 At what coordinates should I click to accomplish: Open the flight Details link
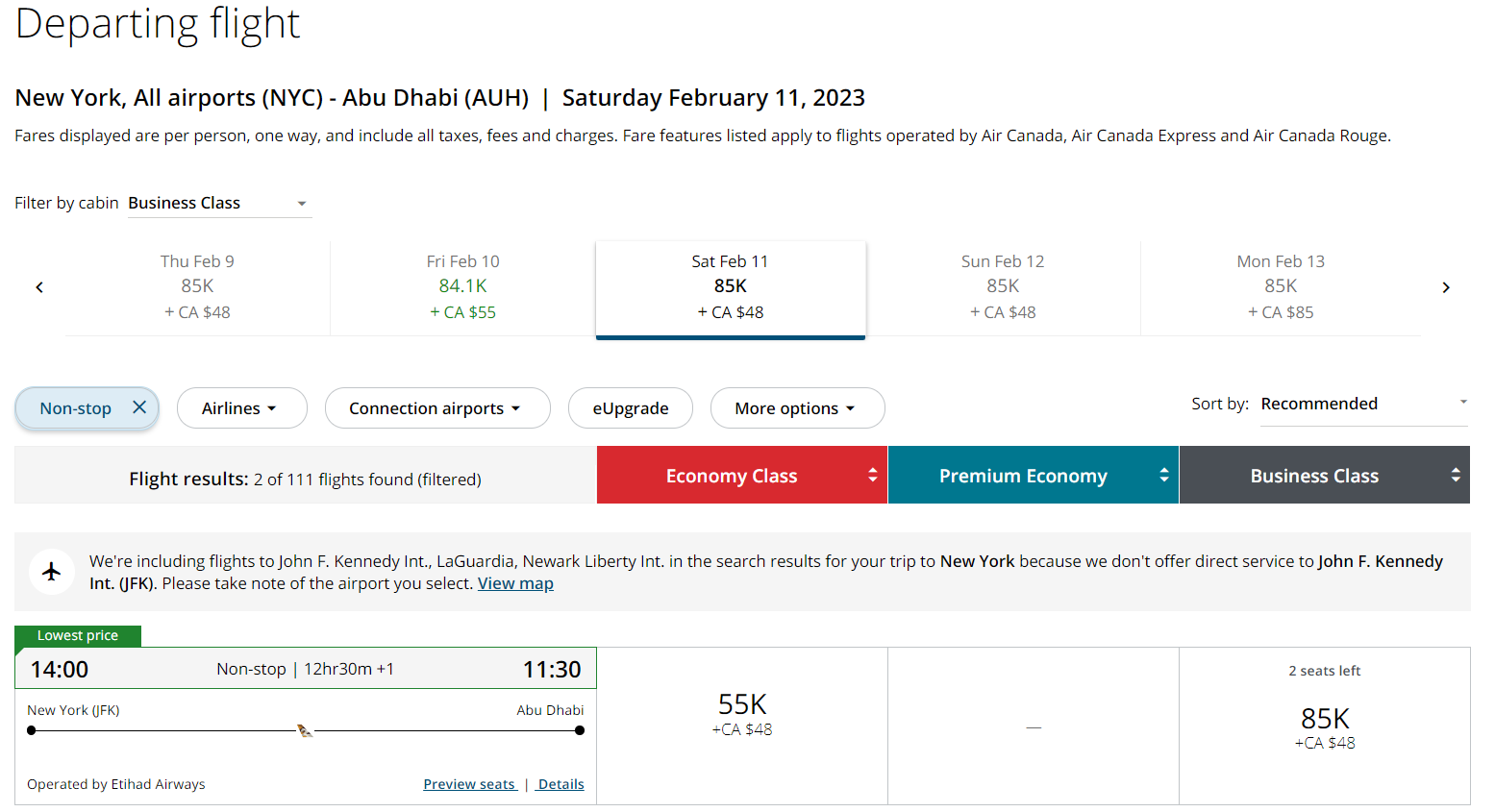[x=560, y=783]
